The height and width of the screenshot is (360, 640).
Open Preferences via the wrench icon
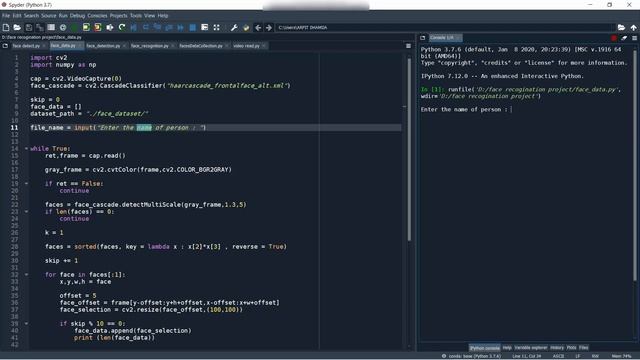pos(234,27)
